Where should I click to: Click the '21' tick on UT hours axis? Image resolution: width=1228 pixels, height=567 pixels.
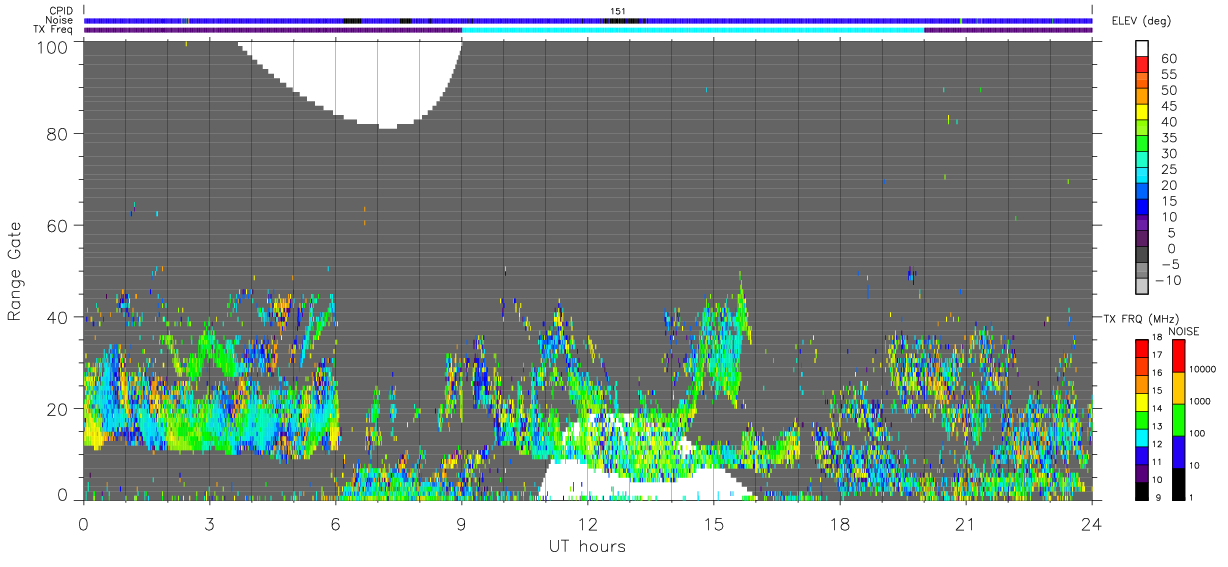965,524
